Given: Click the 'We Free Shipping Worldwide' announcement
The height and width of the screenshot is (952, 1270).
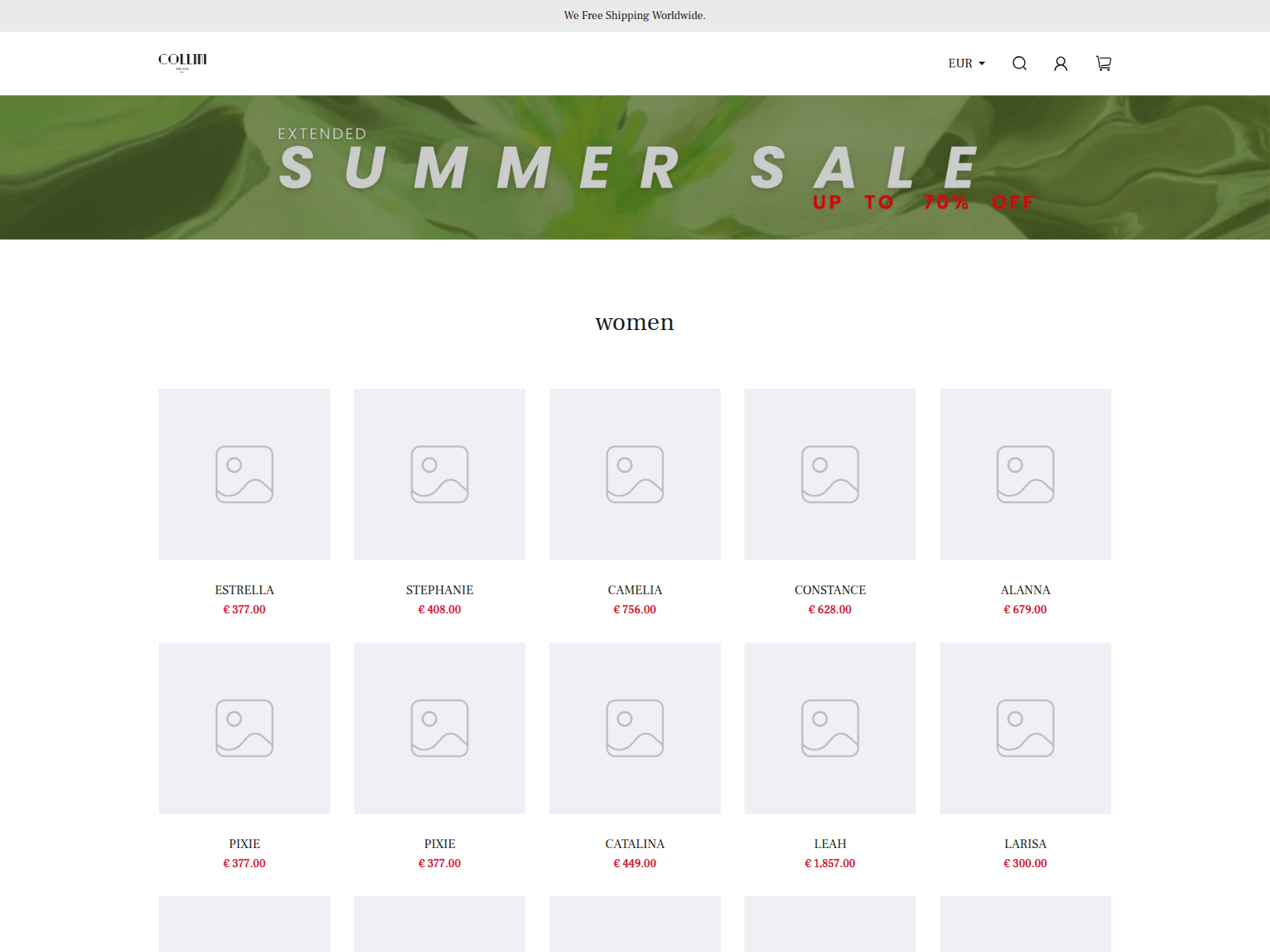Looking at the screenshot, I should pos(635,15).
